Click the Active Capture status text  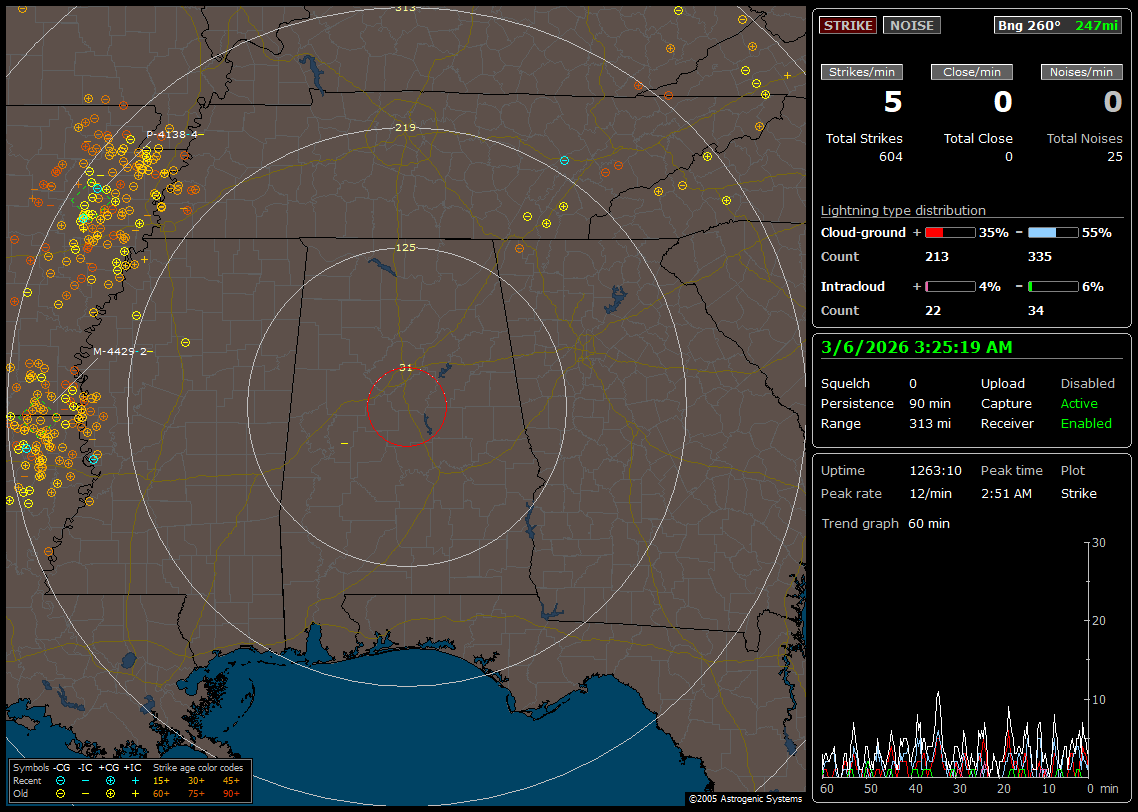pyautogui.click(x=1079, y=403)
